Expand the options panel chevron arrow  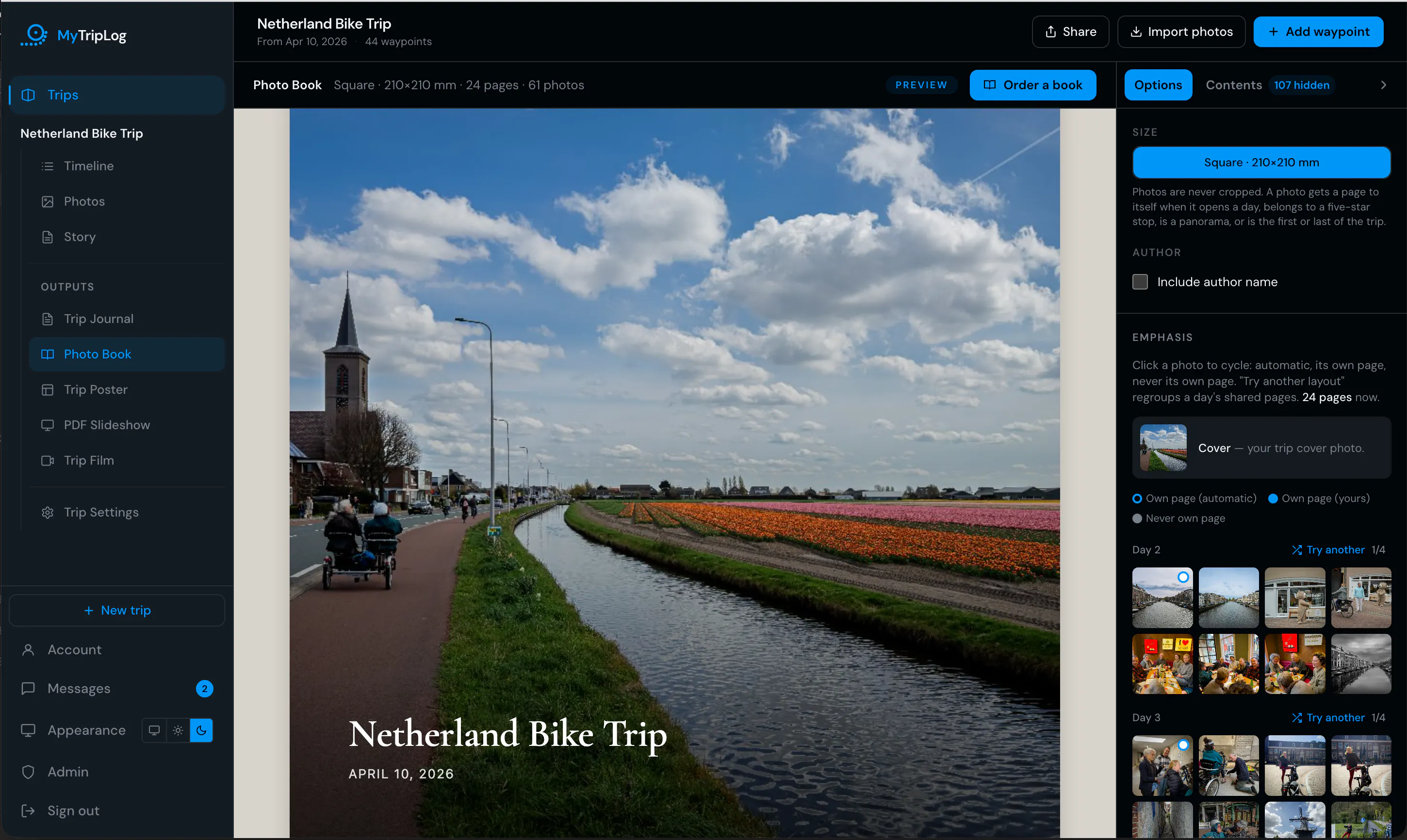click(1383, 85)
